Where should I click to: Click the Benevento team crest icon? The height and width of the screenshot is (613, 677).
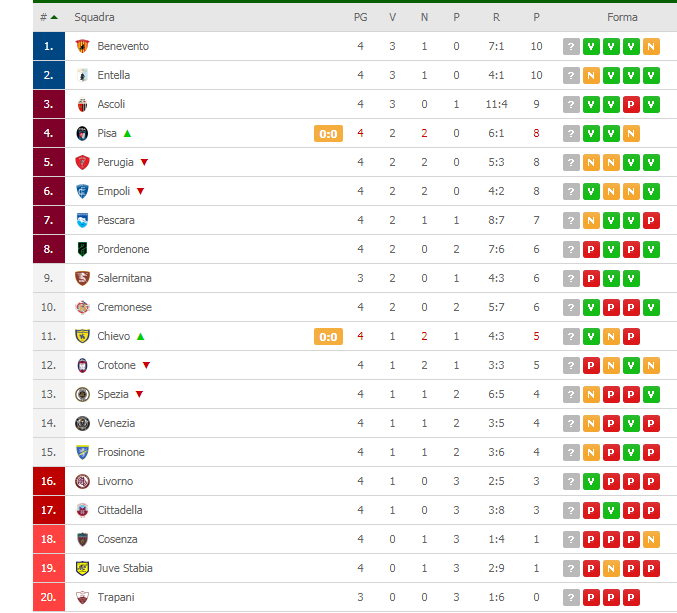(82, 46)
